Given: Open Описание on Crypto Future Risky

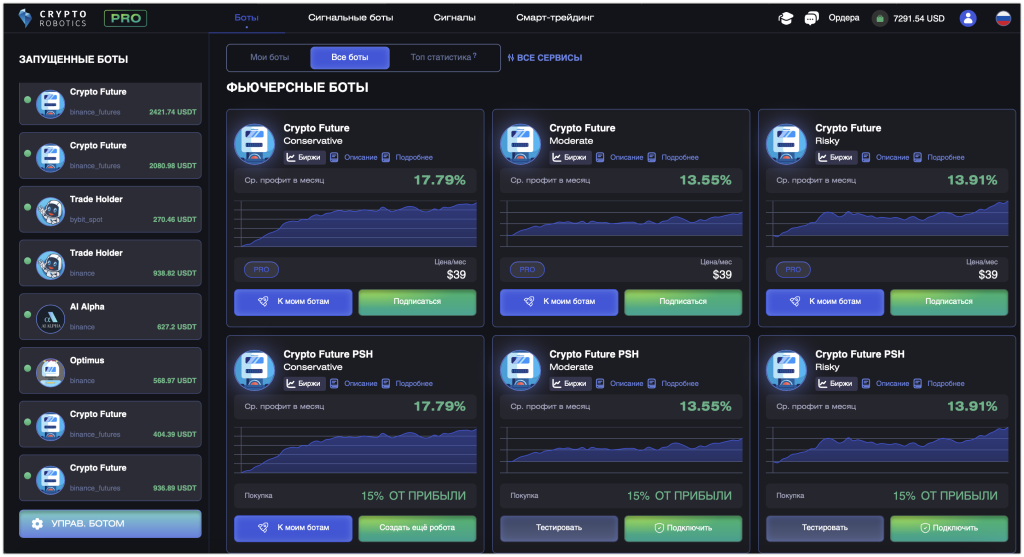Looking at the screenshot, I should pyautogui.click(x=892, y=157).
